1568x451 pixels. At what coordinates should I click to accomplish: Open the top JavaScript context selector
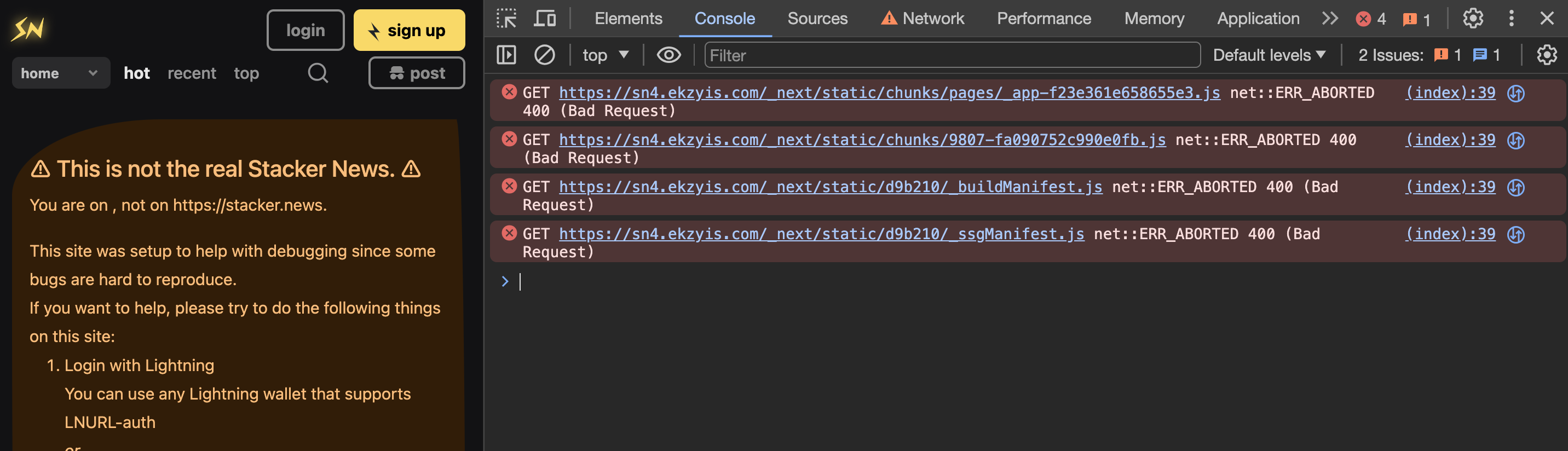[x=605, y=55]
